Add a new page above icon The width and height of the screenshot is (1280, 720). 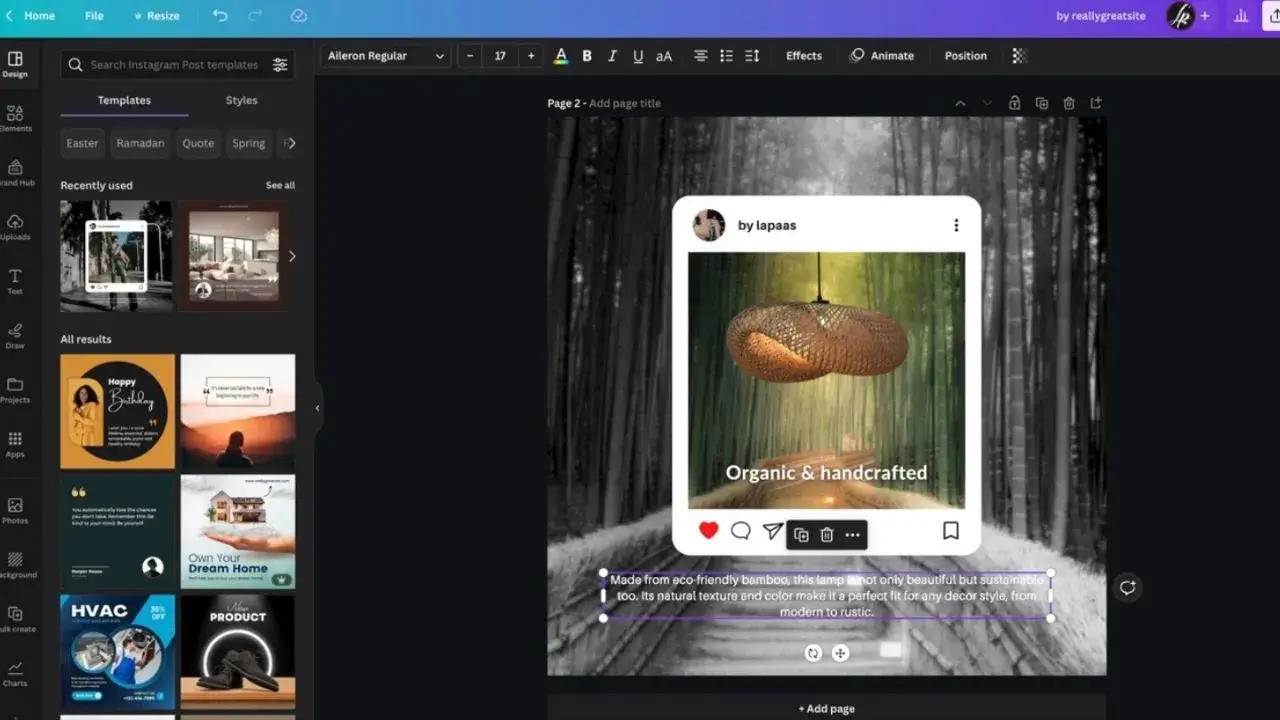(x=1096, y=103)
